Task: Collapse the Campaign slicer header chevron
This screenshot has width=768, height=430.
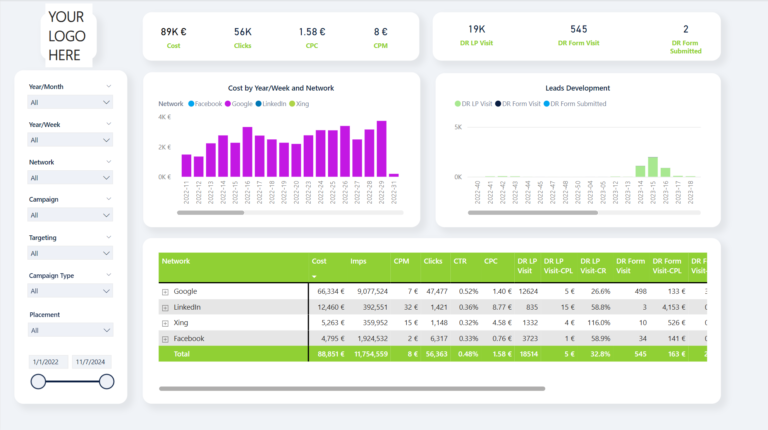Action: point(109,199)
